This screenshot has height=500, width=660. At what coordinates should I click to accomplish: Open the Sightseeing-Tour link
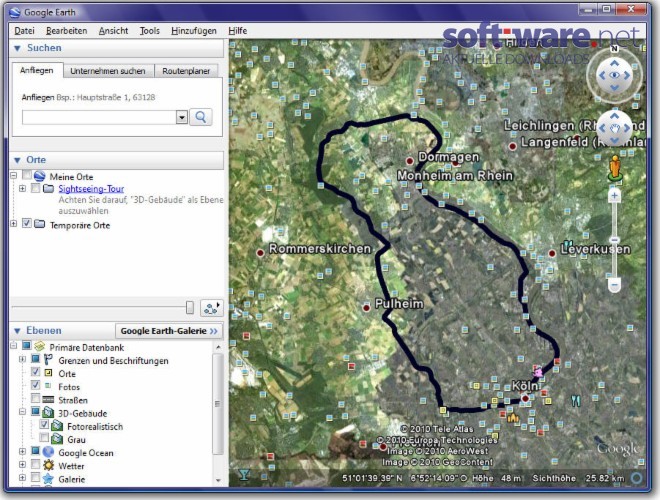click(x=91, y=189)
